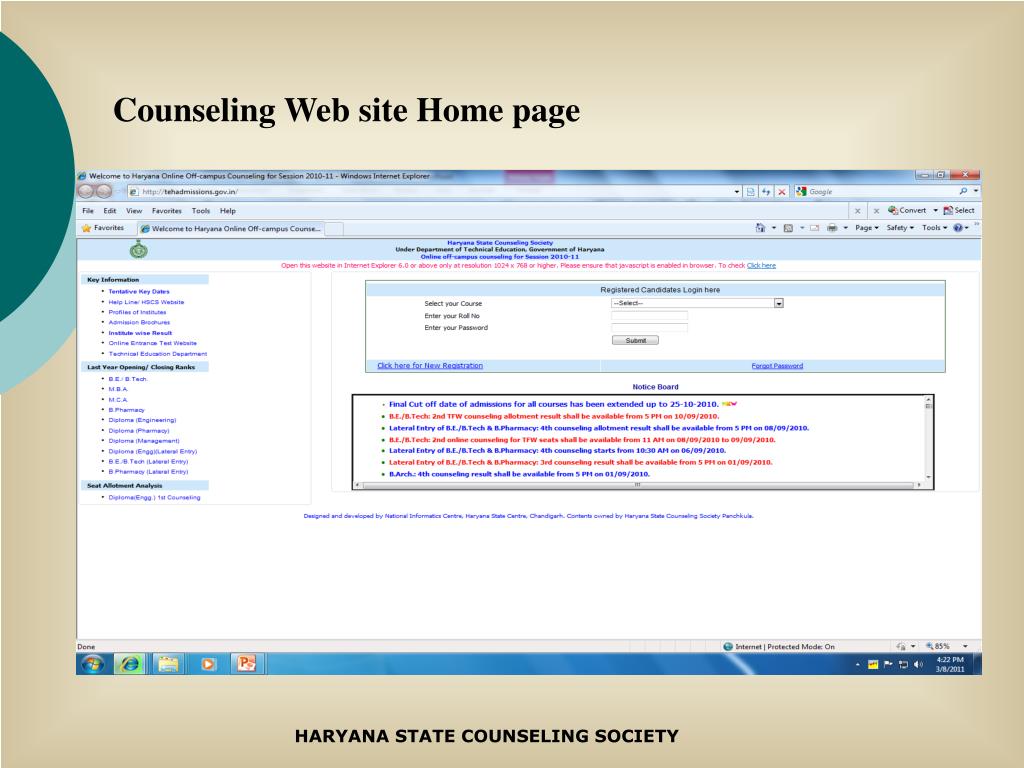Open the File menu

click(x=88, y=211)
